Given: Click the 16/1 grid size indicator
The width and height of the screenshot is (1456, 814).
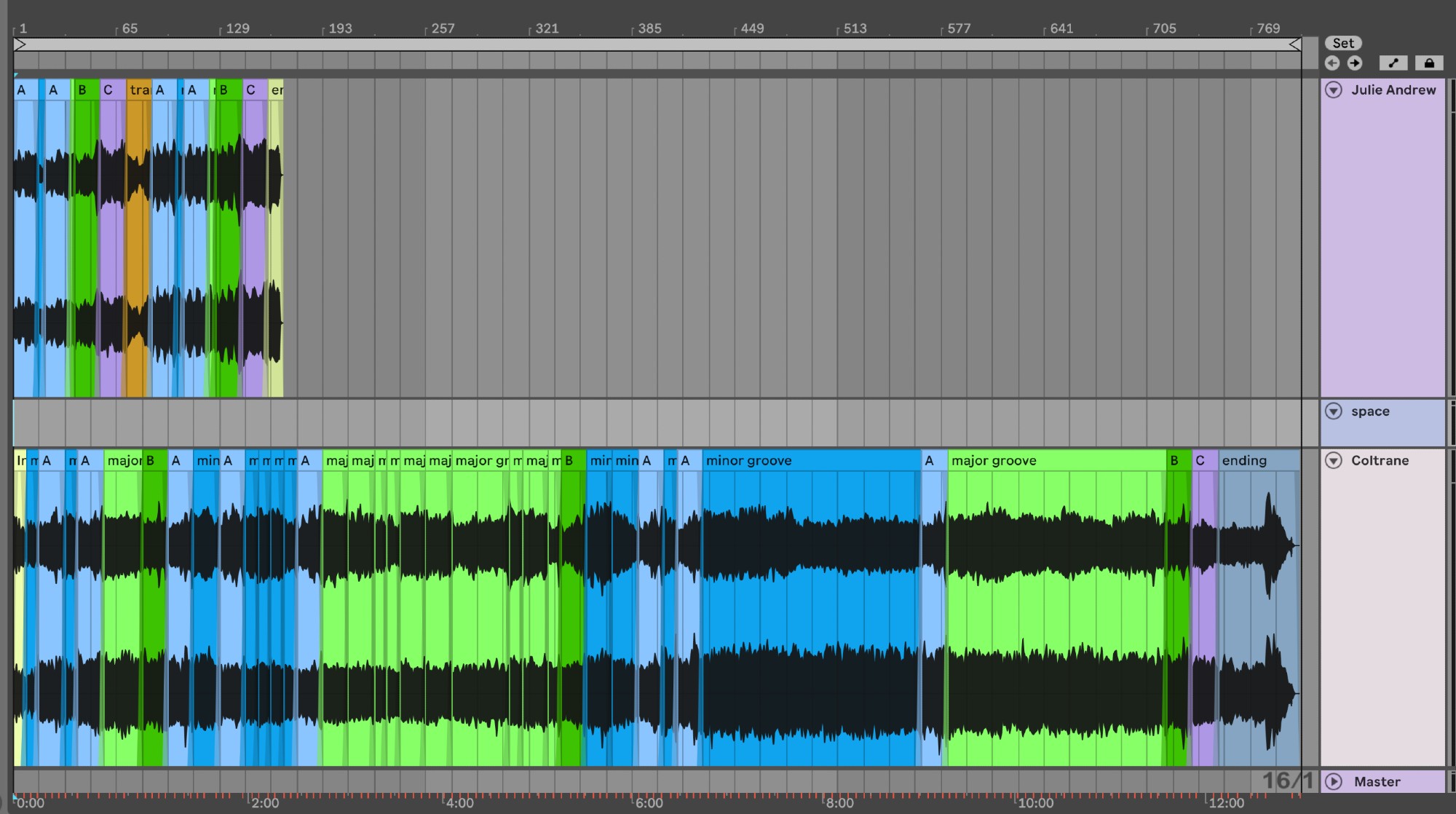Looking at the screenshot, I should coord(1287,781).
